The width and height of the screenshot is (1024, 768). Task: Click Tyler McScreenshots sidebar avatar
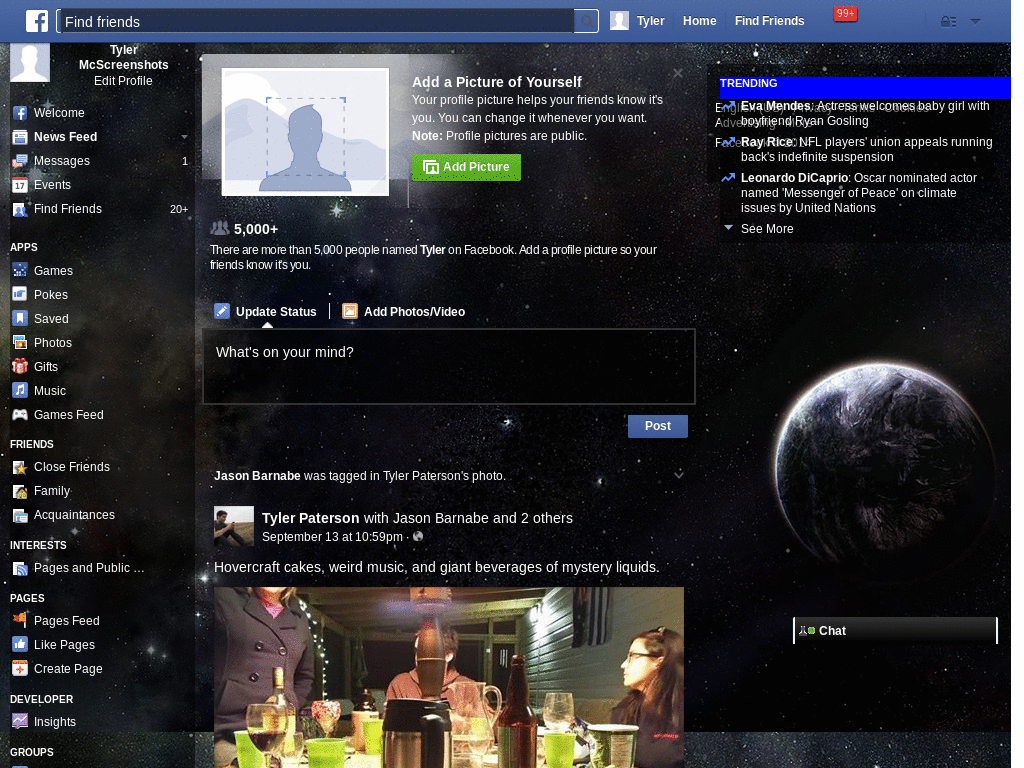pos(30,63)
